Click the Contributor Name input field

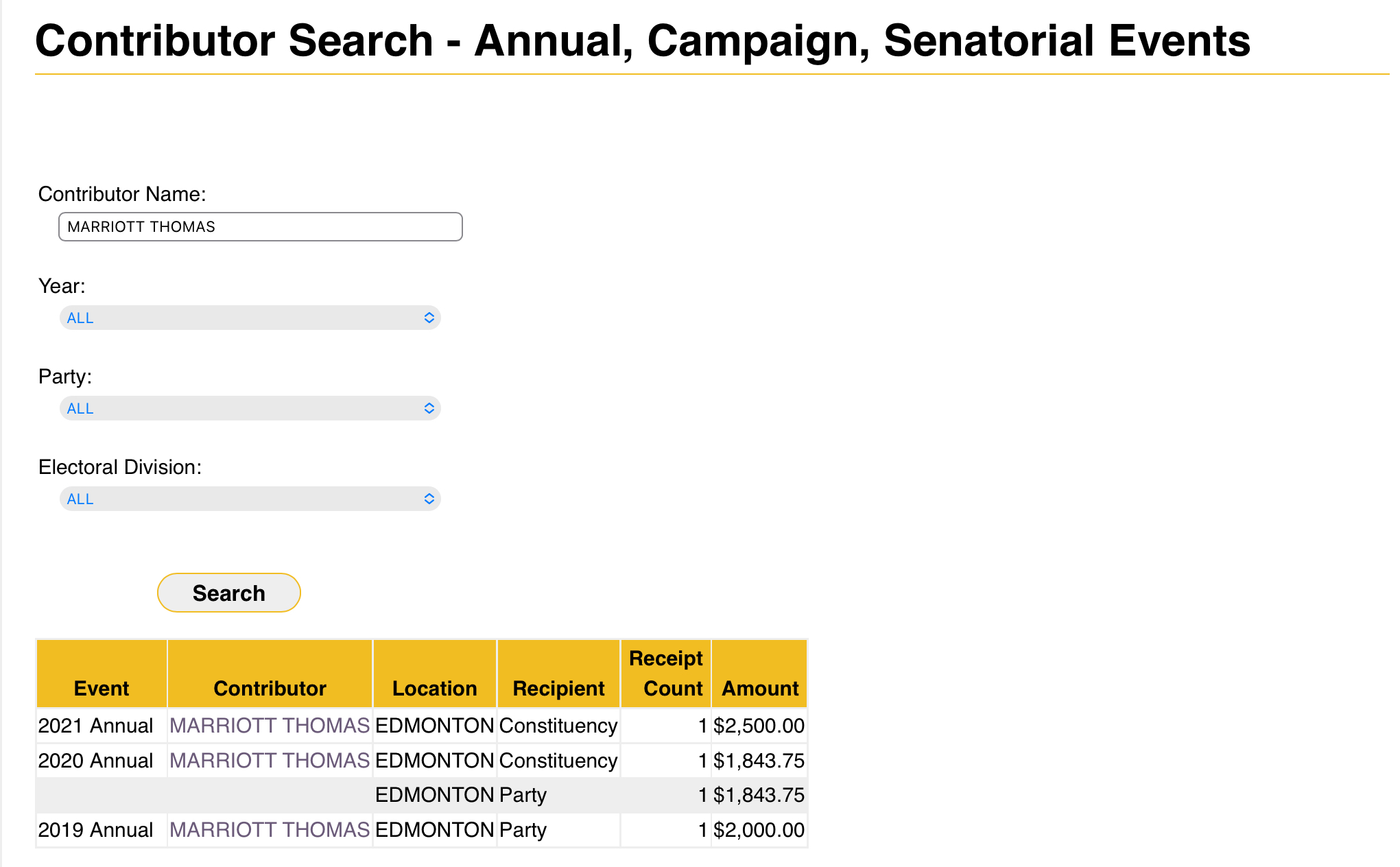[260, 227]
